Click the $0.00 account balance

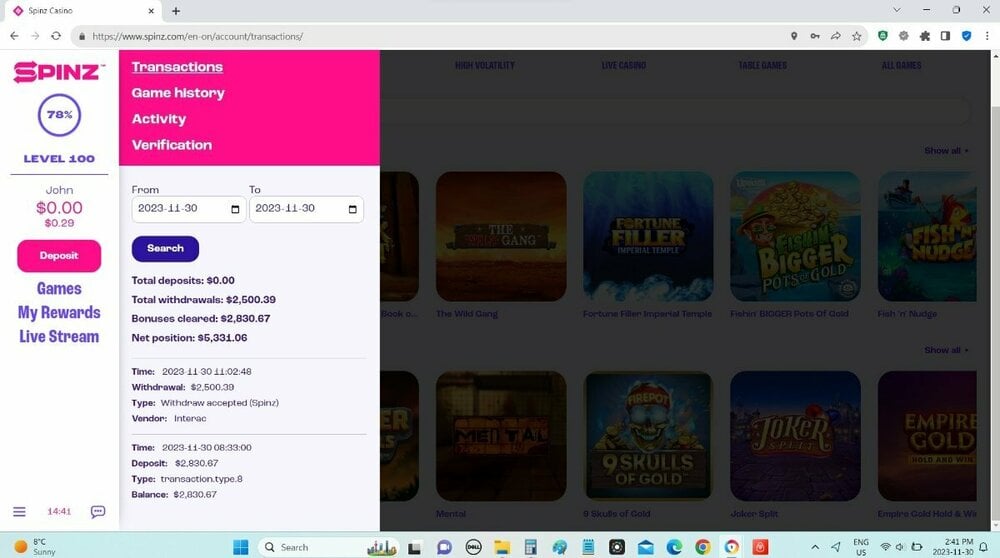pos(59,208)
